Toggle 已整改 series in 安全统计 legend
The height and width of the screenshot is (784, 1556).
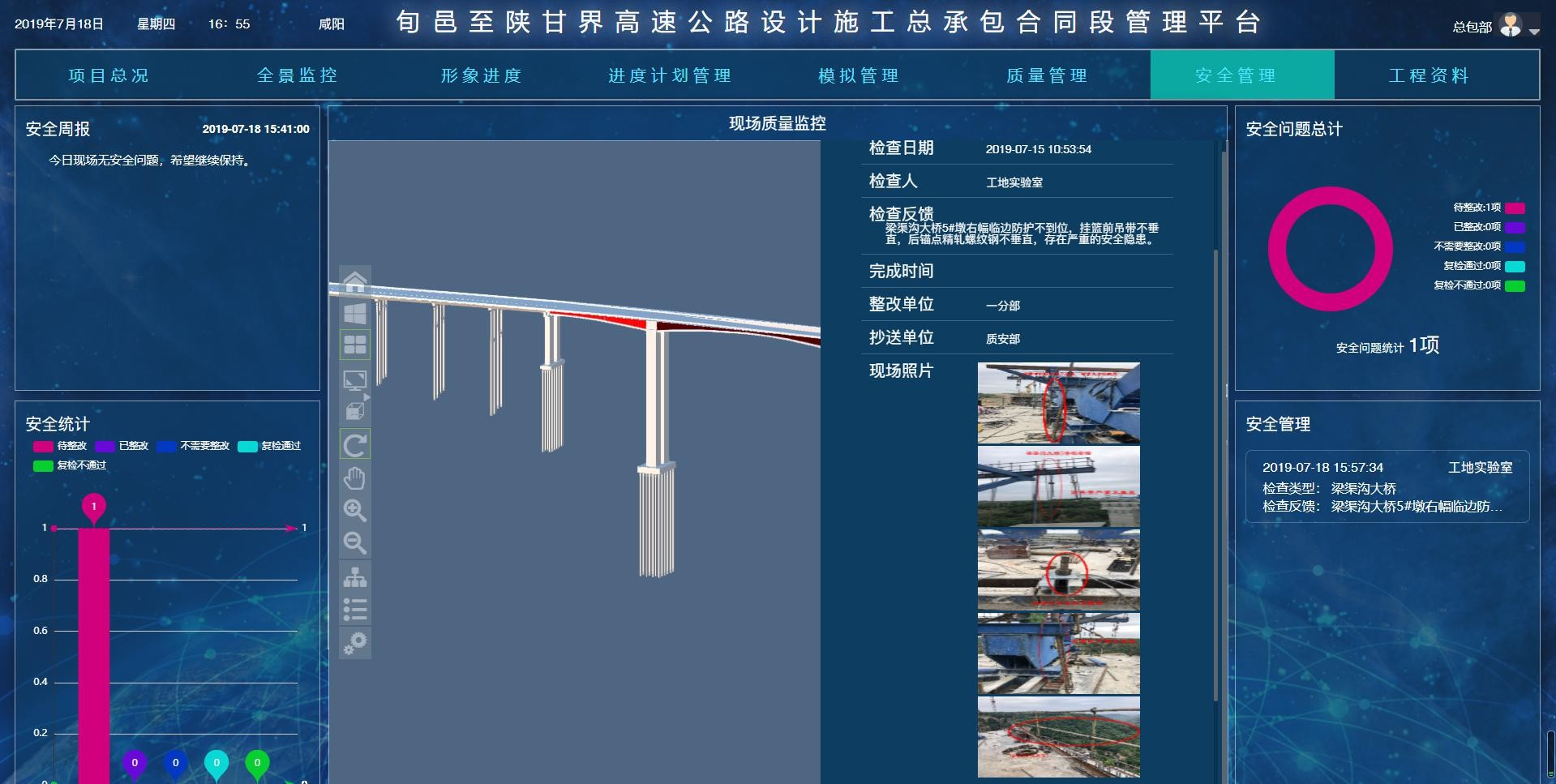tap(122, 446)
